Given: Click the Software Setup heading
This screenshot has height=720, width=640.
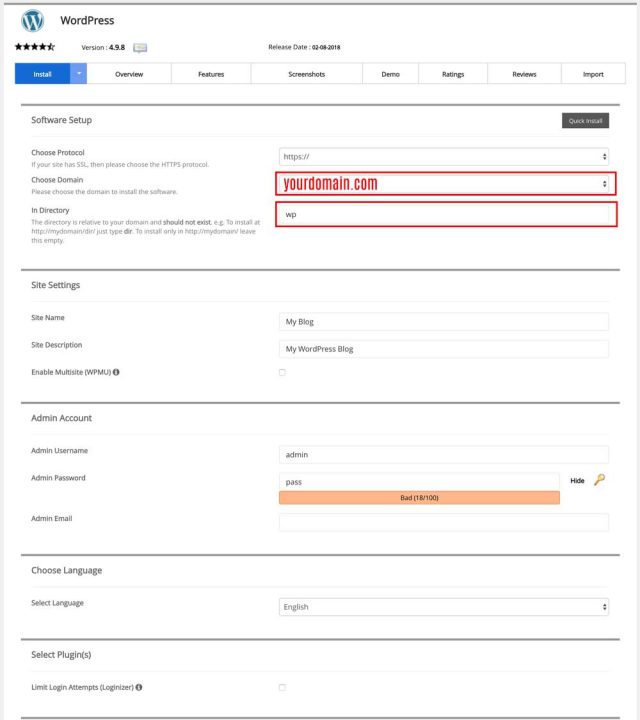Looking at the screenshot, I should (x=62, y=120).
